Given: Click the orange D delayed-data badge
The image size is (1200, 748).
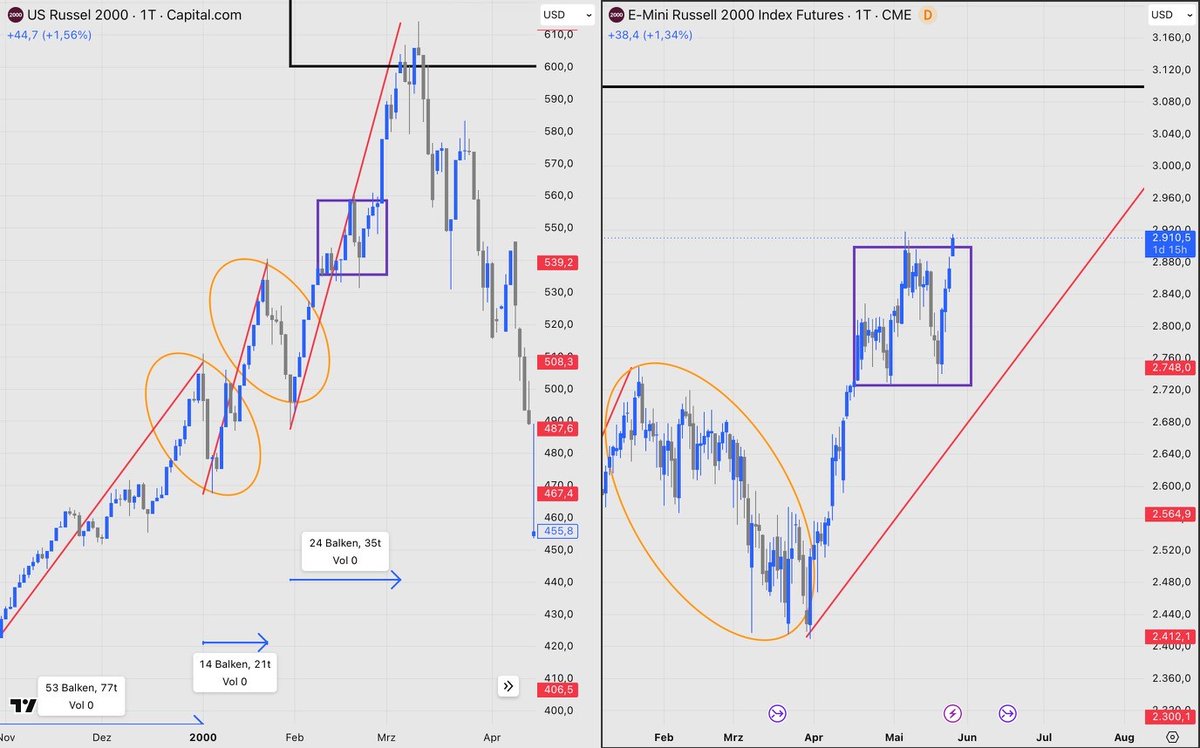Looking at the screenshot, I should tap(927, 15).
